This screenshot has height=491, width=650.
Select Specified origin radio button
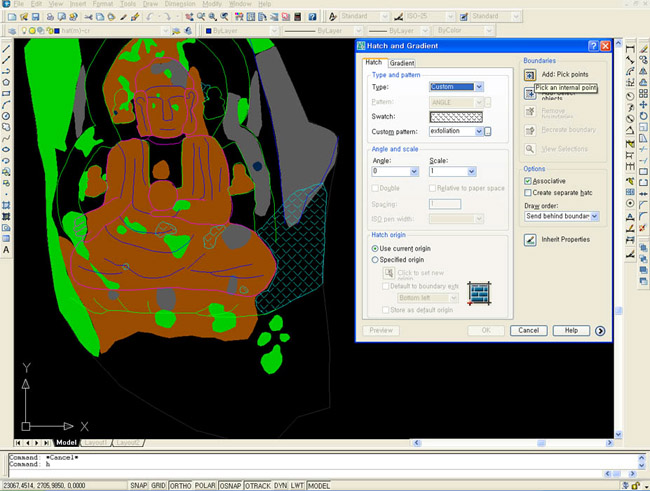point(375,260)
